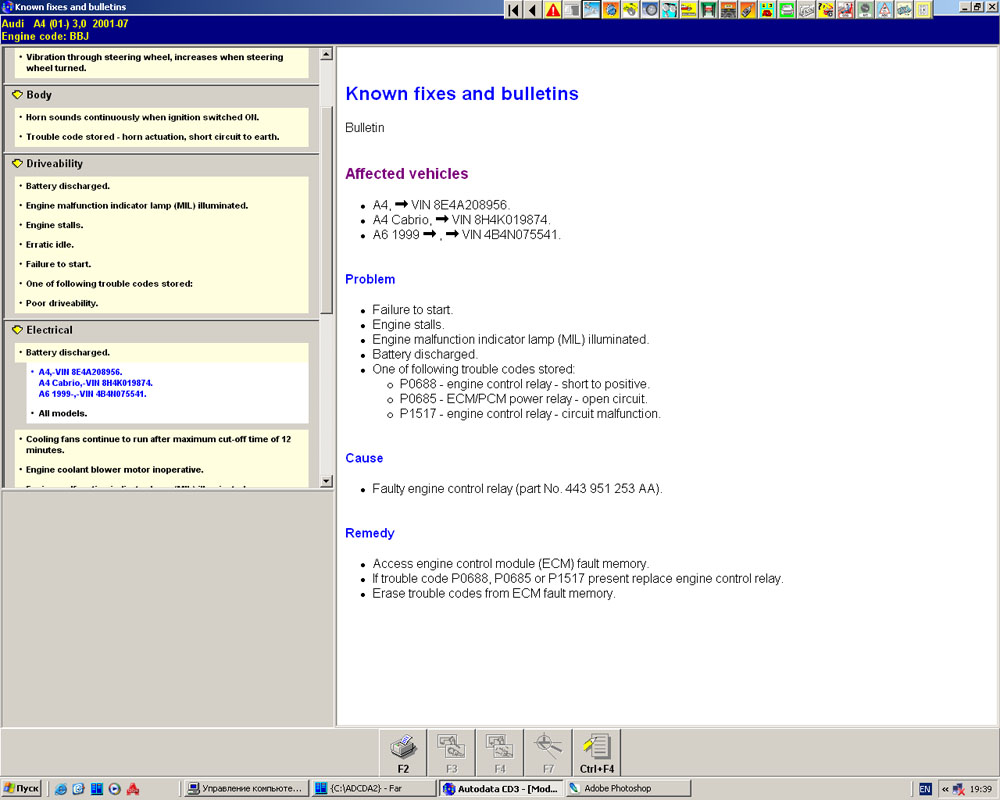Click the back arrow toolbar icon
The width and height of the screenshot is (1000, 800).
(x=532, y=10)
